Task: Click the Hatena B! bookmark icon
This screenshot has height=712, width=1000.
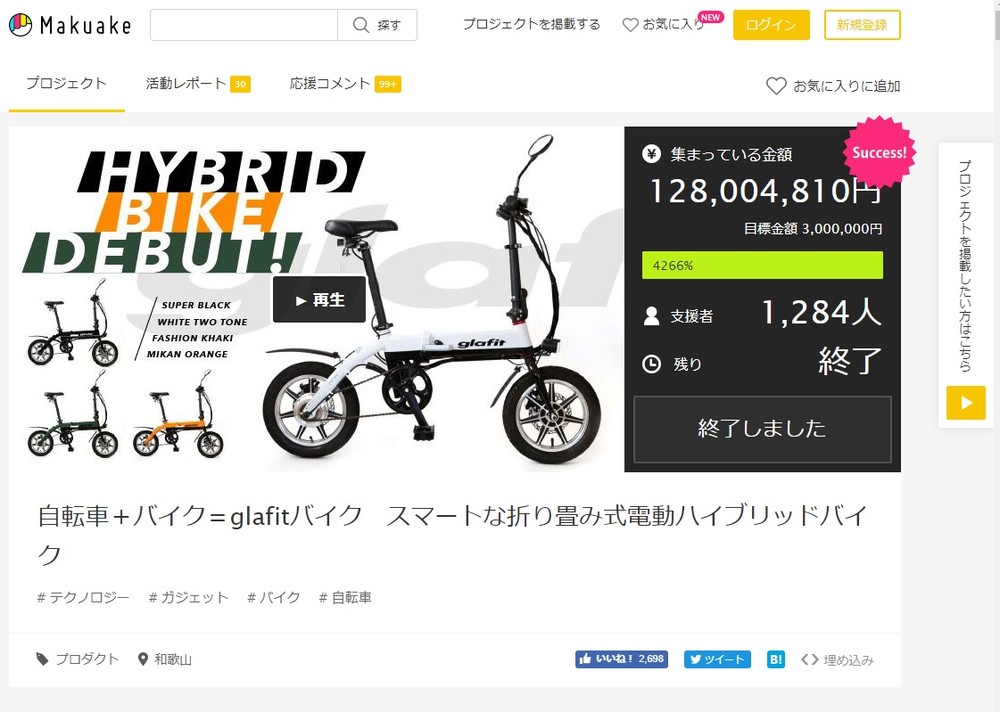Action: tap(776, 659)
